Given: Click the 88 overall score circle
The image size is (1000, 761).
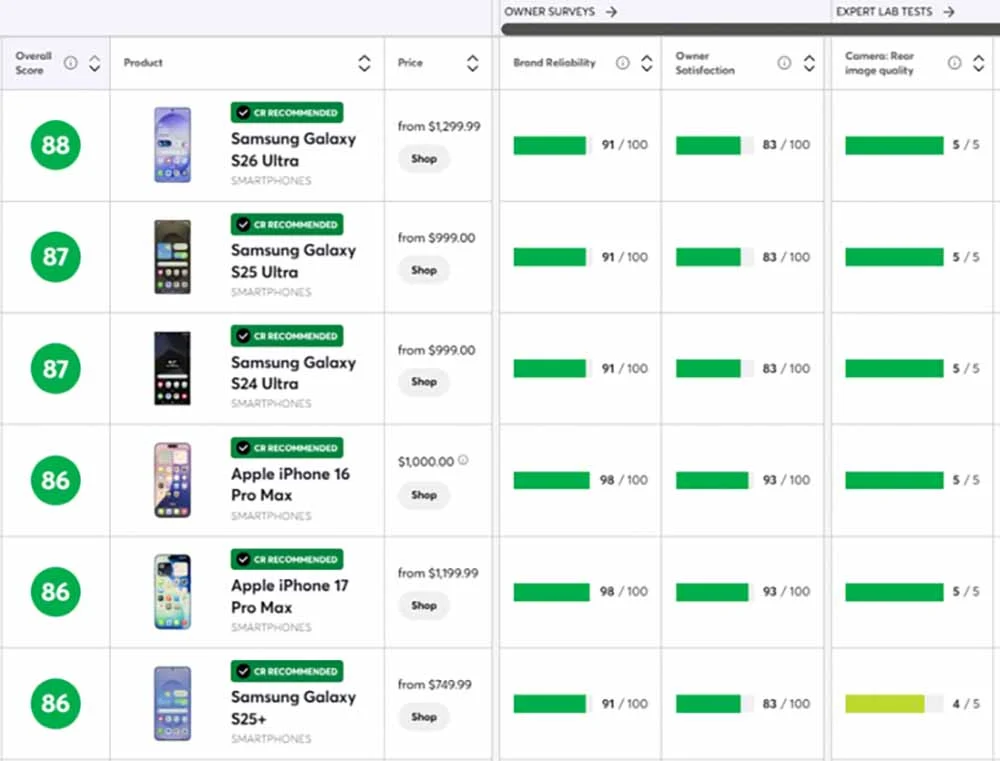Looking at the screenshot, I should [x=55, y=146].
